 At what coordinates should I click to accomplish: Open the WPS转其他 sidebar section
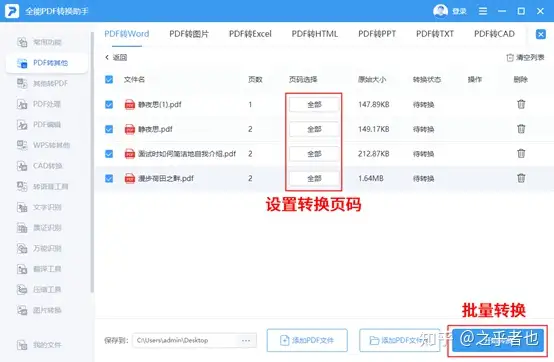43,145
